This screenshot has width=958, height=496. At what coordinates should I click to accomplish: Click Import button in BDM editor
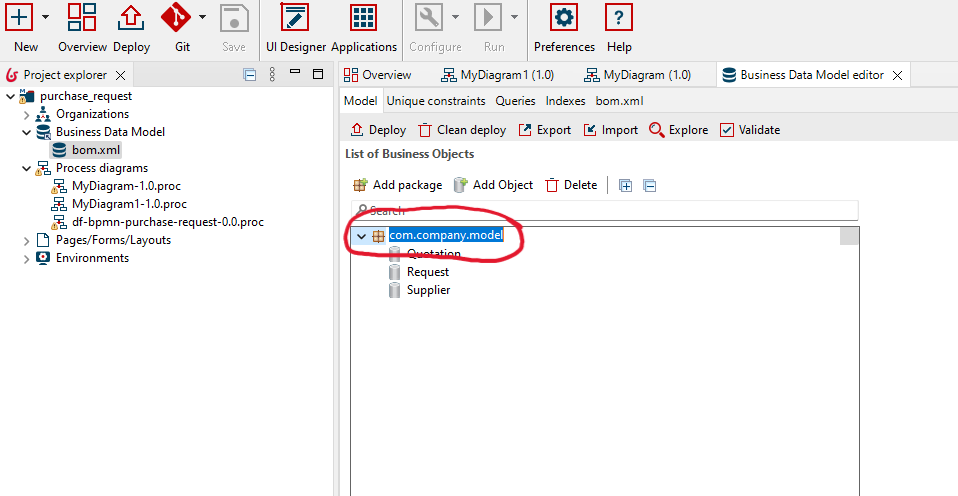tap(610, 130)
